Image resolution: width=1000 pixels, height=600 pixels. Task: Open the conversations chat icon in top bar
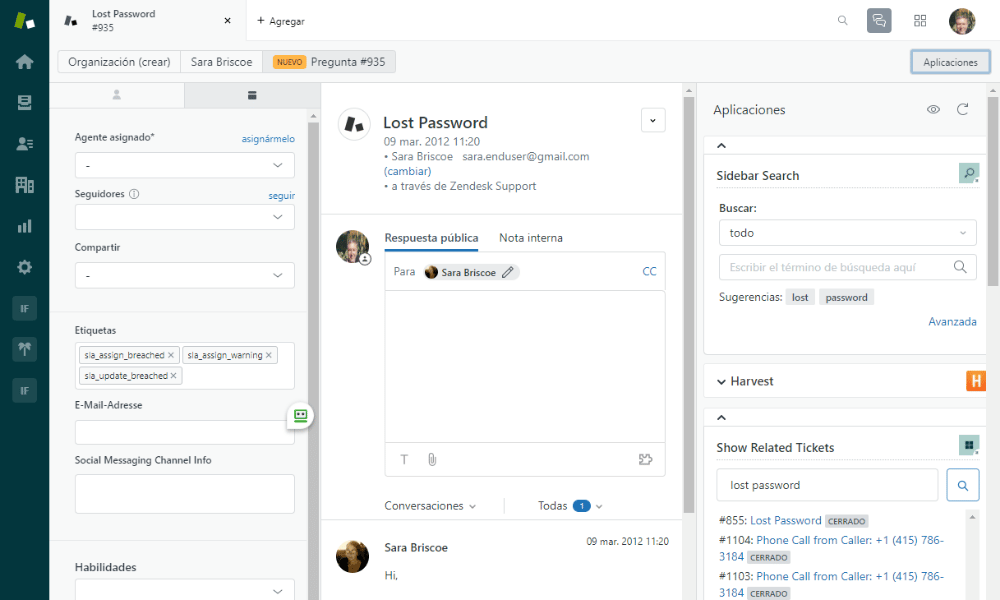point(879,20)
